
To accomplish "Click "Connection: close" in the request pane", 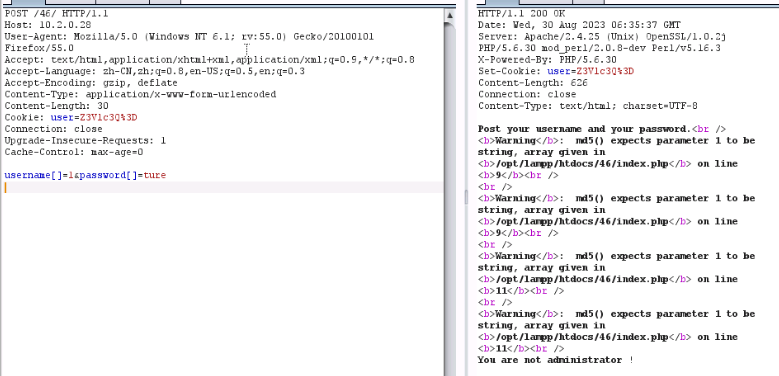I will point(53,129).
